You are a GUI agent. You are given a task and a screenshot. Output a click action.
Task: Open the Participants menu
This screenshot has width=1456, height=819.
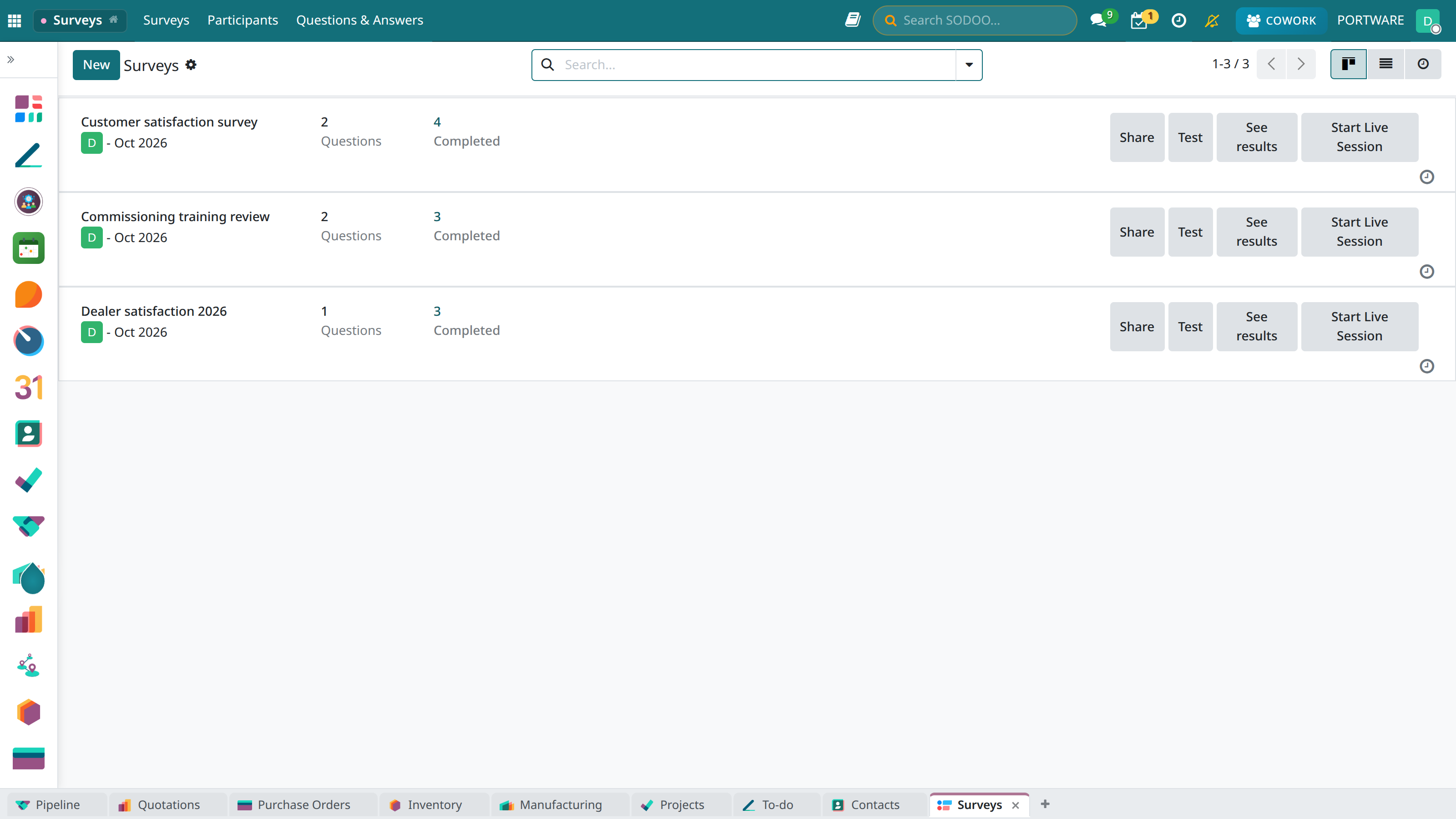coord(243,20)
